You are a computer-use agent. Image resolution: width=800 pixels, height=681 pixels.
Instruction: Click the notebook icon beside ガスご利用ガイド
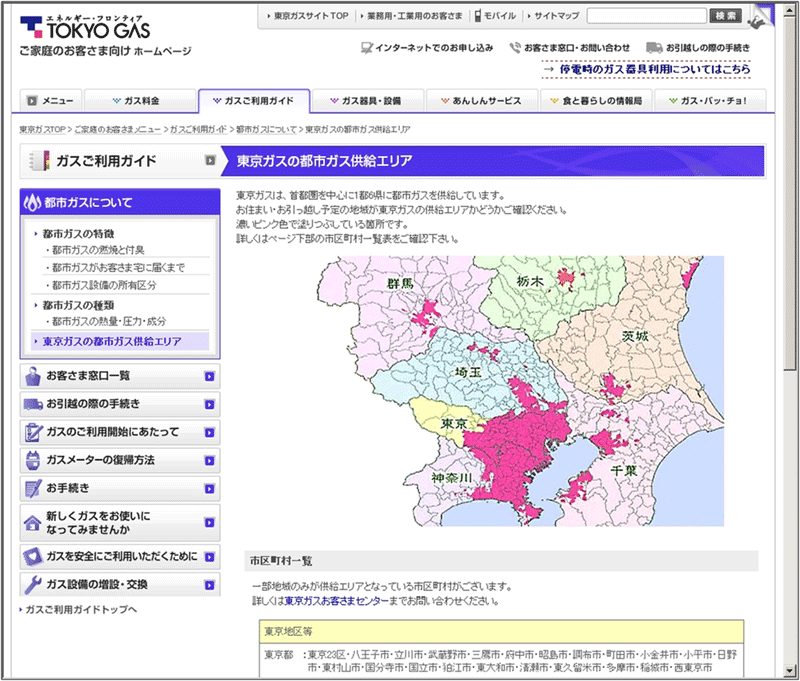pos(39,160)
